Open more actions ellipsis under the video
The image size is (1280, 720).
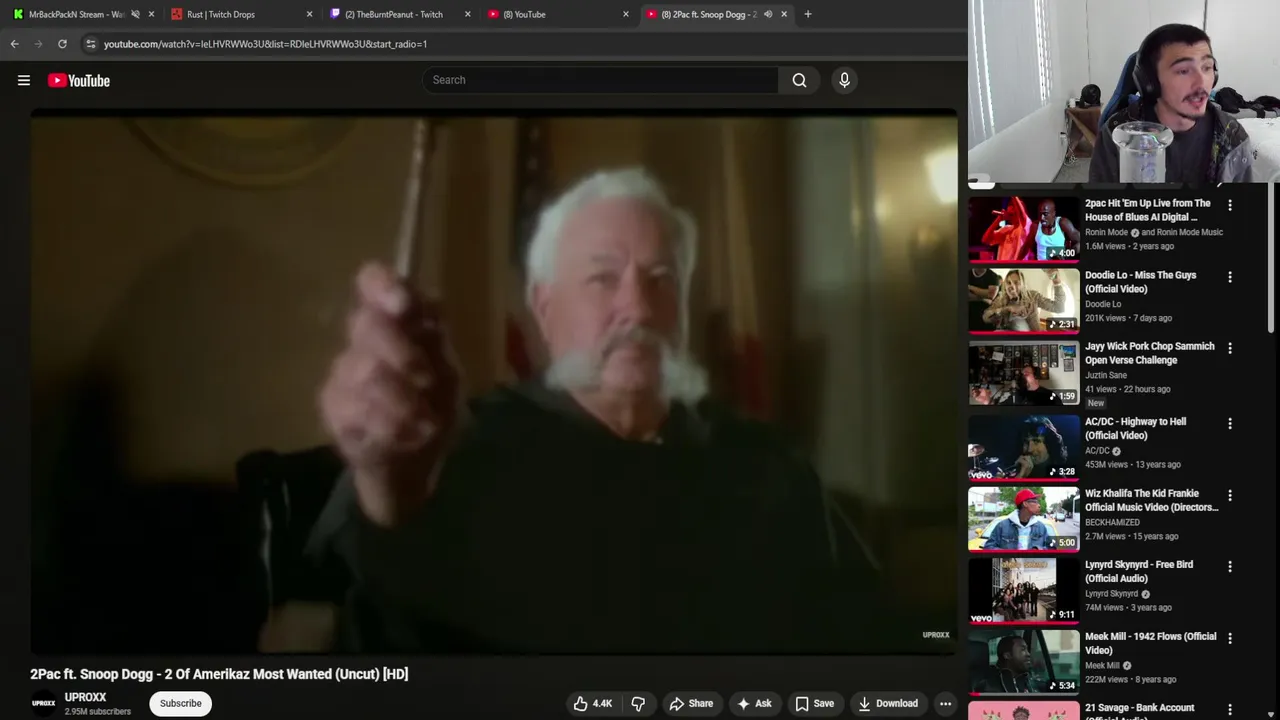pos(945,703)
